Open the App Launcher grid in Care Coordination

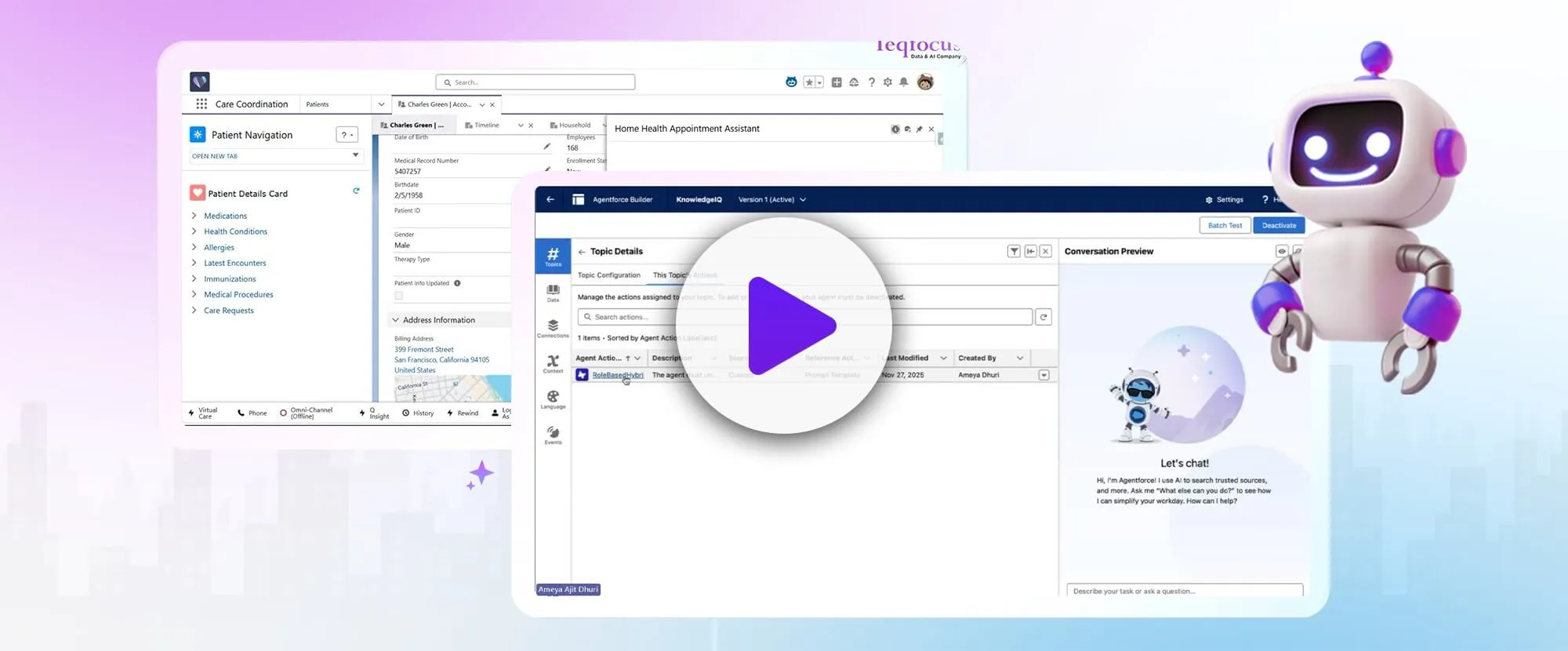click(x=201, y=104)
